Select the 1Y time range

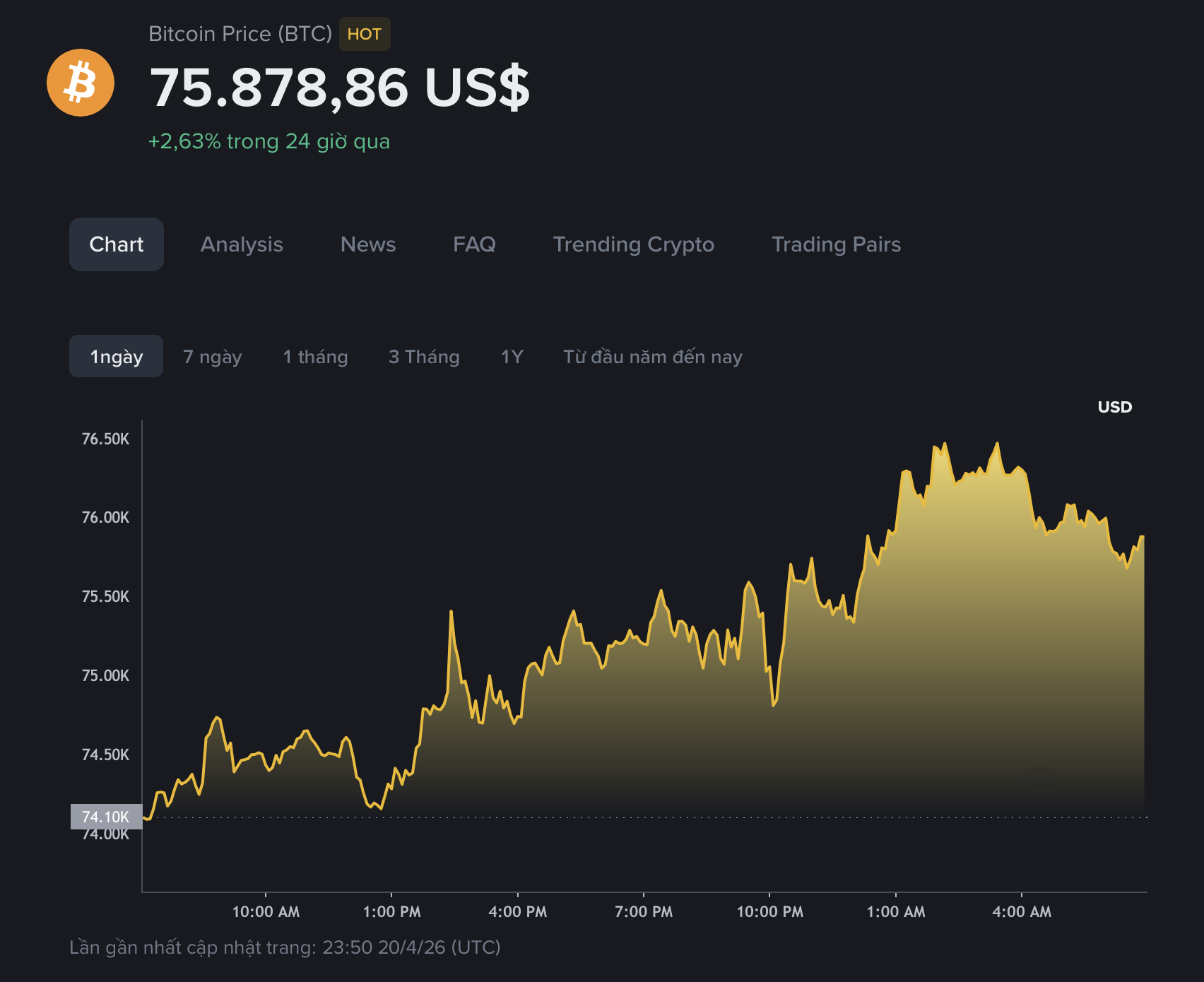point(512,357)
